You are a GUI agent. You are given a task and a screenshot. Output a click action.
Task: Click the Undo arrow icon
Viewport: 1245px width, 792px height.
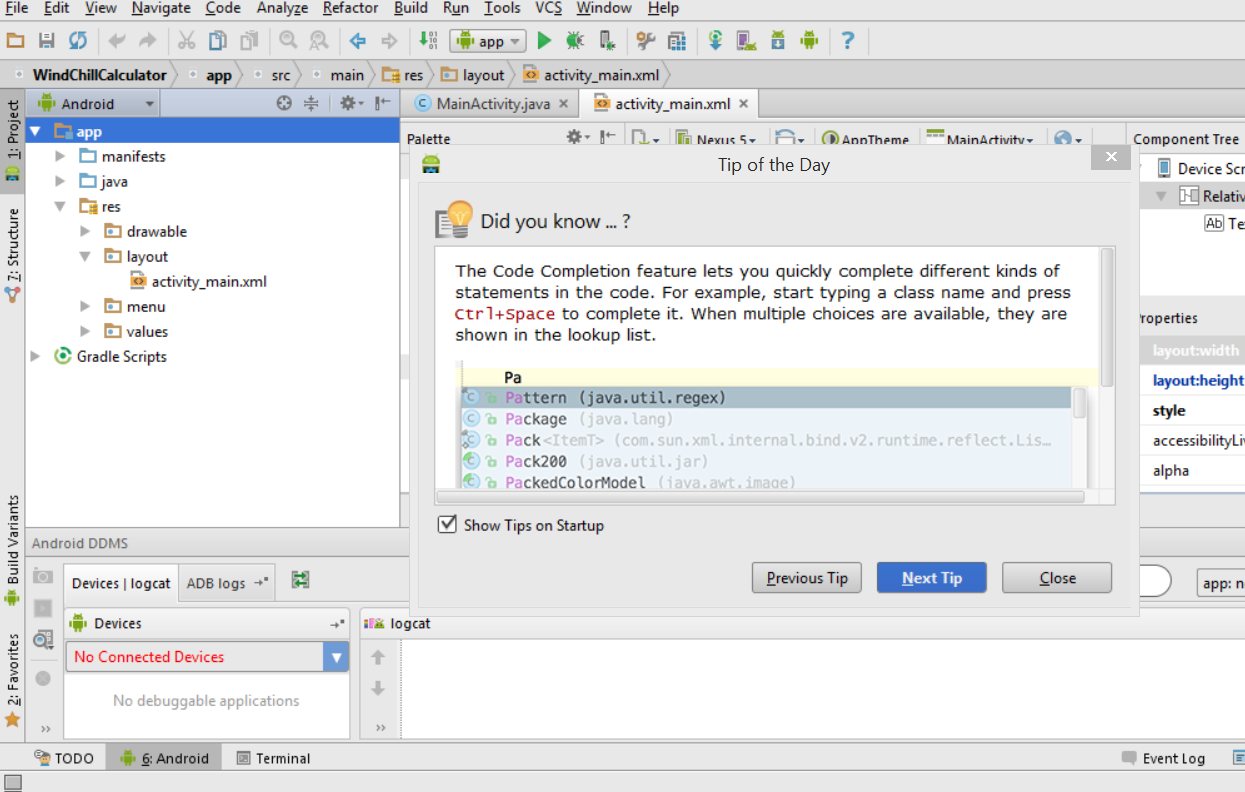tap(117, 41)
